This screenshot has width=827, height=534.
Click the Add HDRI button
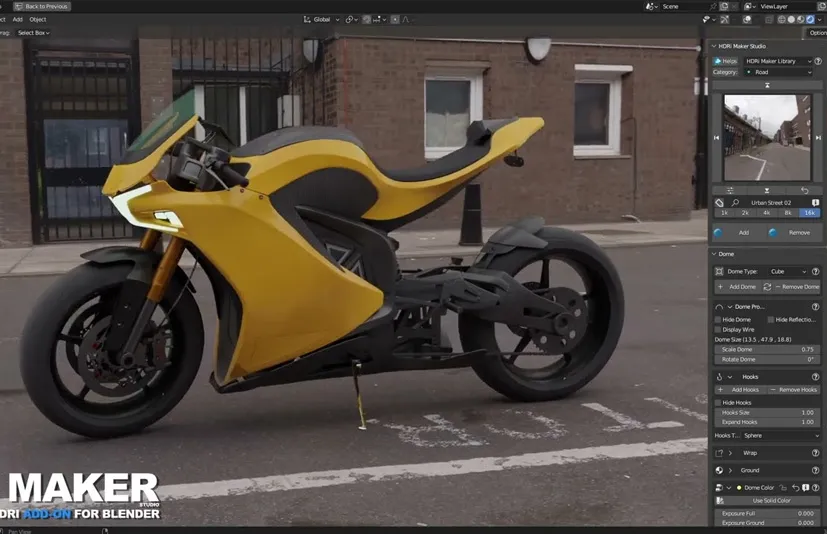point(738,232)
